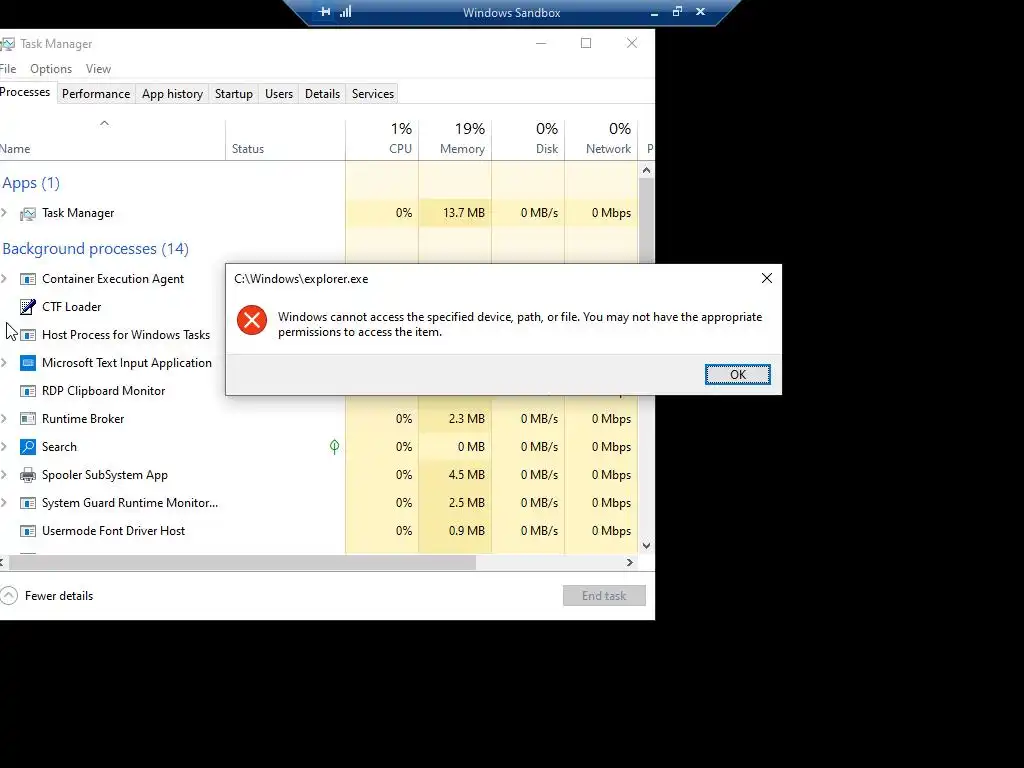Screen dimensions: 1024x768
Task: Expand the Container Execution Agent row
Action: click(x=4, y=279)
